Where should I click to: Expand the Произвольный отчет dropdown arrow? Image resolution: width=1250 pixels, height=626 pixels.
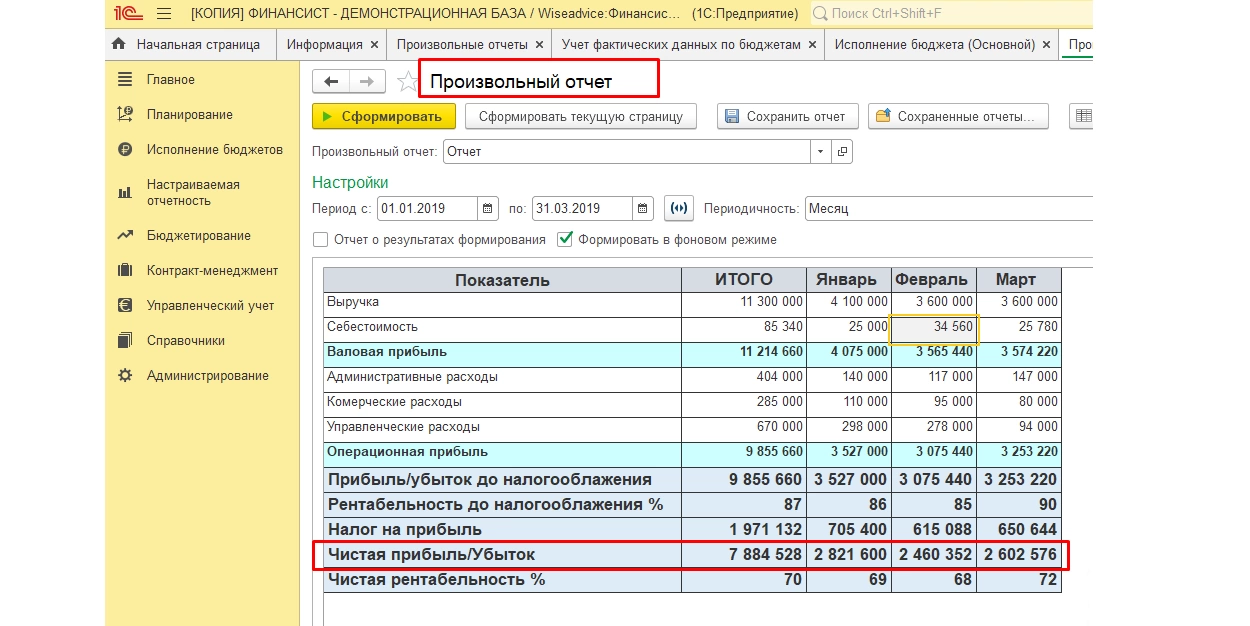pos(820,152)
